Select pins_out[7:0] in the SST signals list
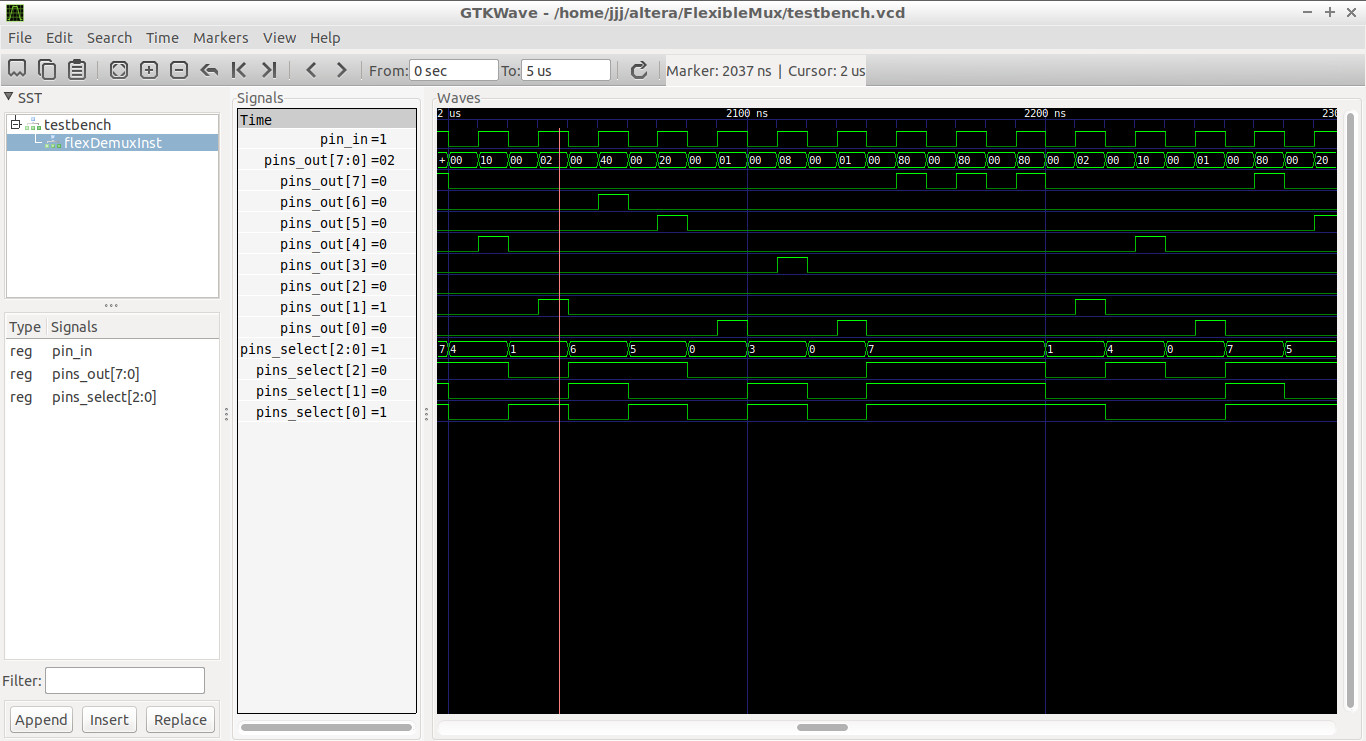Viewport: 1366px width, 741px height. click(112, 374)
